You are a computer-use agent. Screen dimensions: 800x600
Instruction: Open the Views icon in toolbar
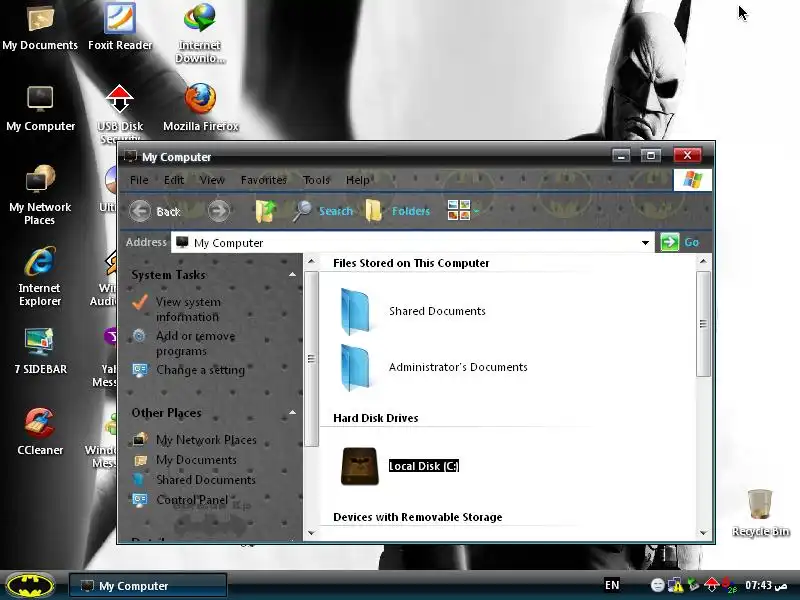point(459,210)
